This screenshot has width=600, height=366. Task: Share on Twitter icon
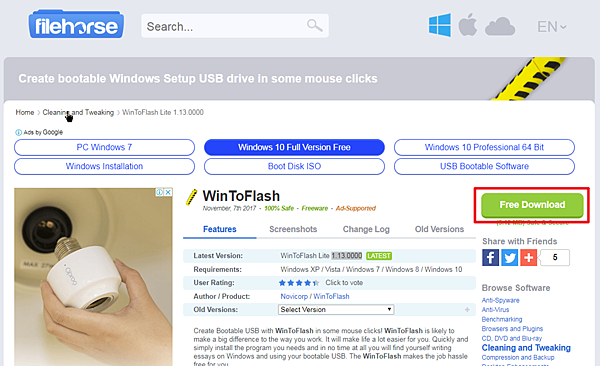click(509, 257)
